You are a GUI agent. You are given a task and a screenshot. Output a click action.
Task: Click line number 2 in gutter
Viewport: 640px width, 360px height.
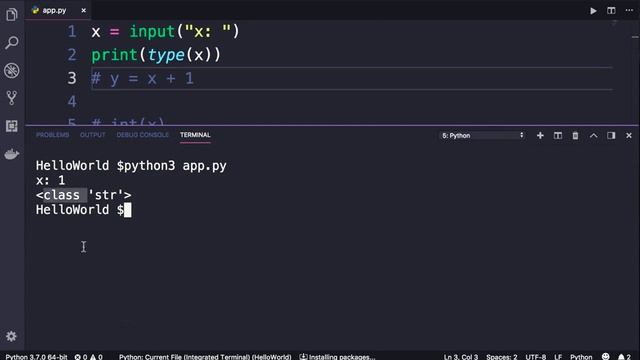point(72,55)
